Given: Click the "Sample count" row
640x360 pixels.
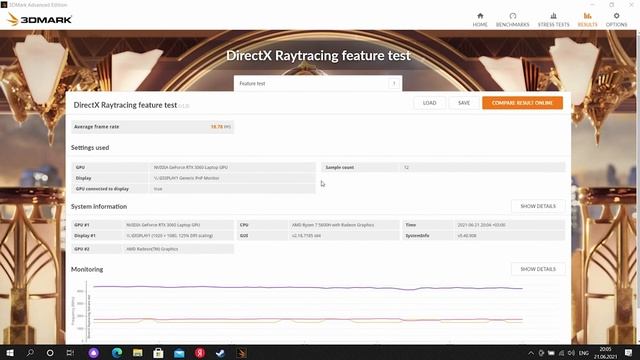Looking at the screenshot, I should pos(443,167).
